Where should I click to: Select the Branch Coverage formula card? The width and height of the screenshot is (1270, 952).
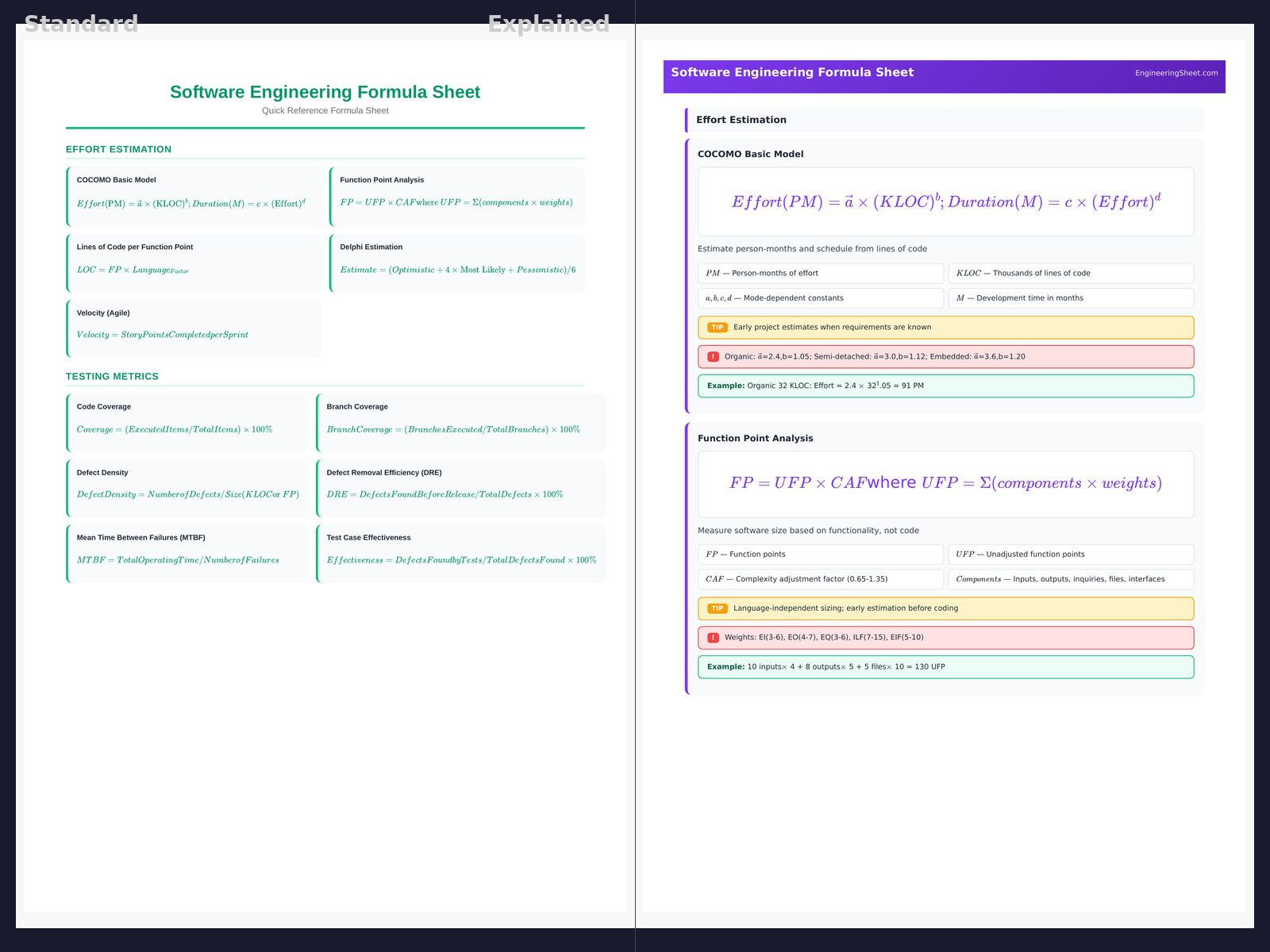[460, 423]
